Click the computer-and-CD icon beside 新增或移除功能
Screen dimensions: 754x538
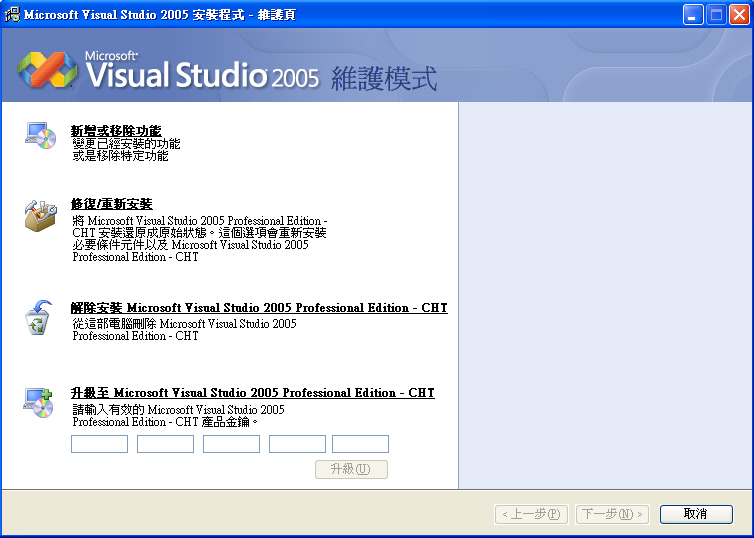point(41,136)
